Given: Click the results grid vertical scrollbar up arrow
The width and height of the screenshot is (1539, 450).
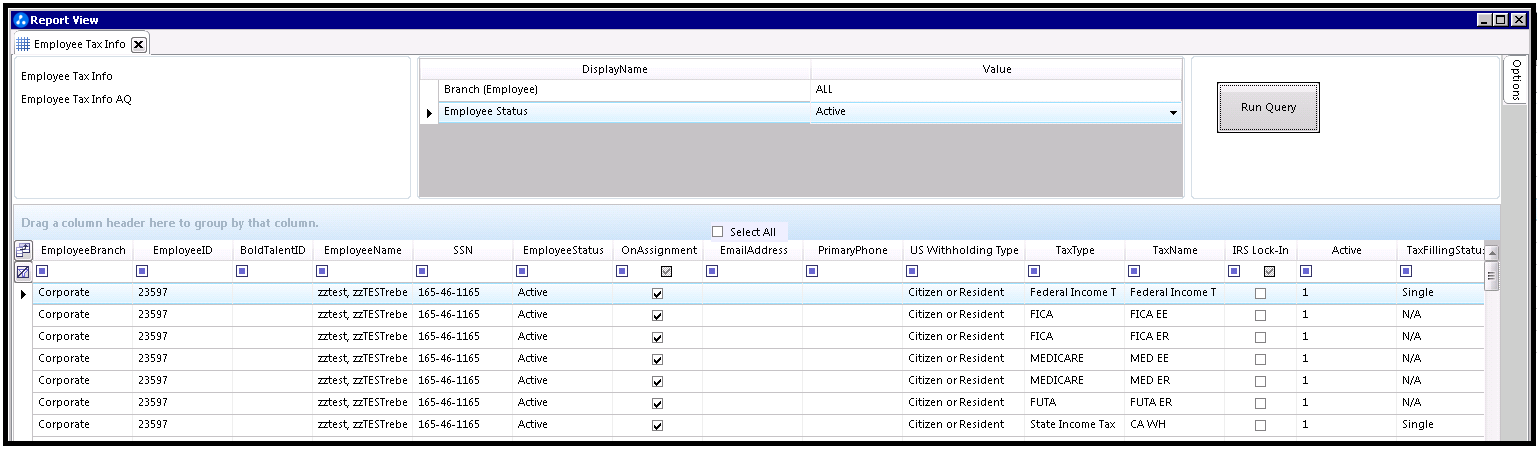Looking at the screenshot, I should [x=1491, y=254].
